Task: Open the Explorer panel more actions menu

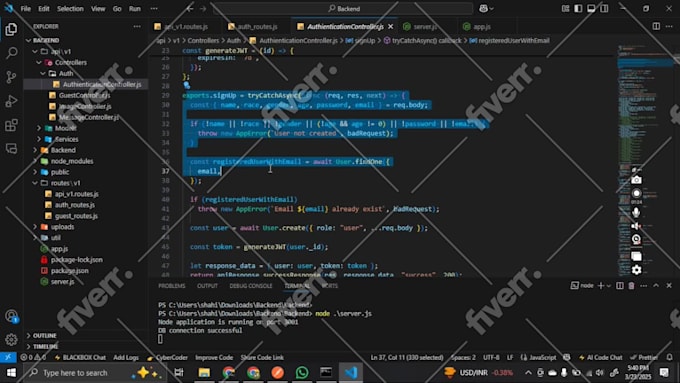Action: (137, 26)
